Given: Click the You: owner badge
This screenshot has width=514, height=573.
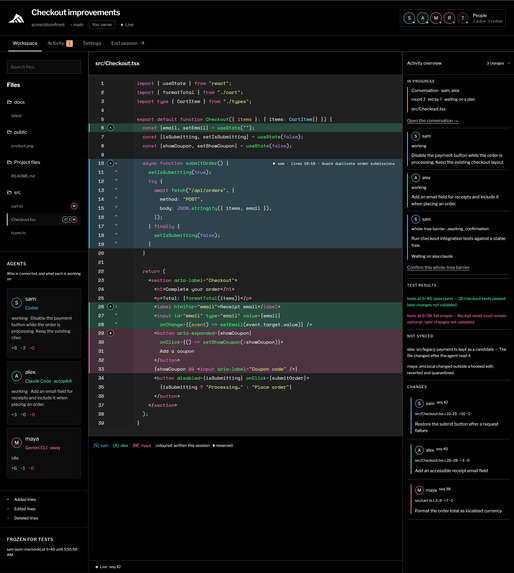Looking at the screenshot, I should click(102, 25).
